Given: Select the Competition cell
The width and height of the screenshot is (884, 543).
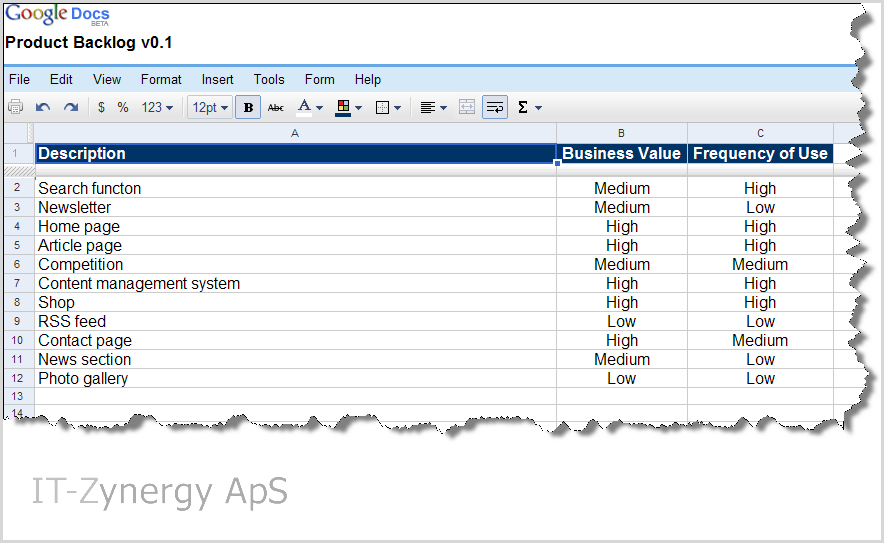Looking at the screenshot, I should 295,264.
